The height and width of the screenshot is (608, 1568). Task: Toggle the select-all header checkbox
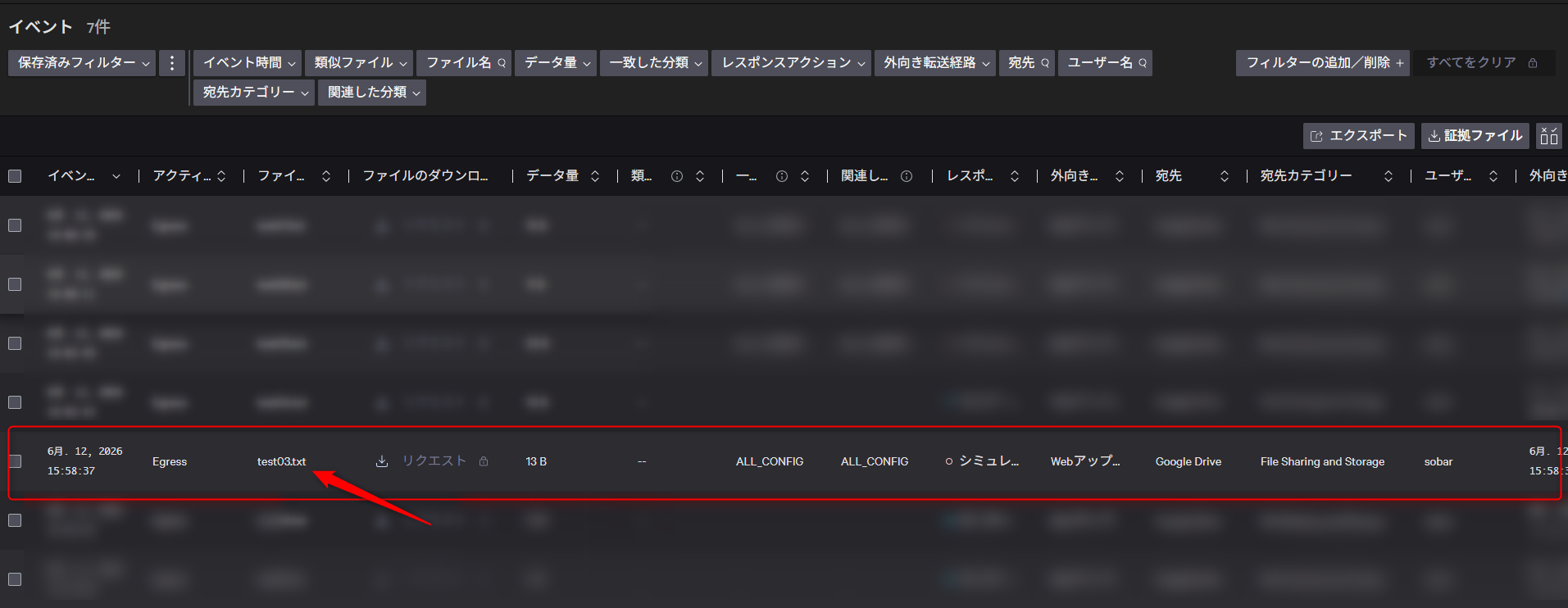click(x=15, y=176)
